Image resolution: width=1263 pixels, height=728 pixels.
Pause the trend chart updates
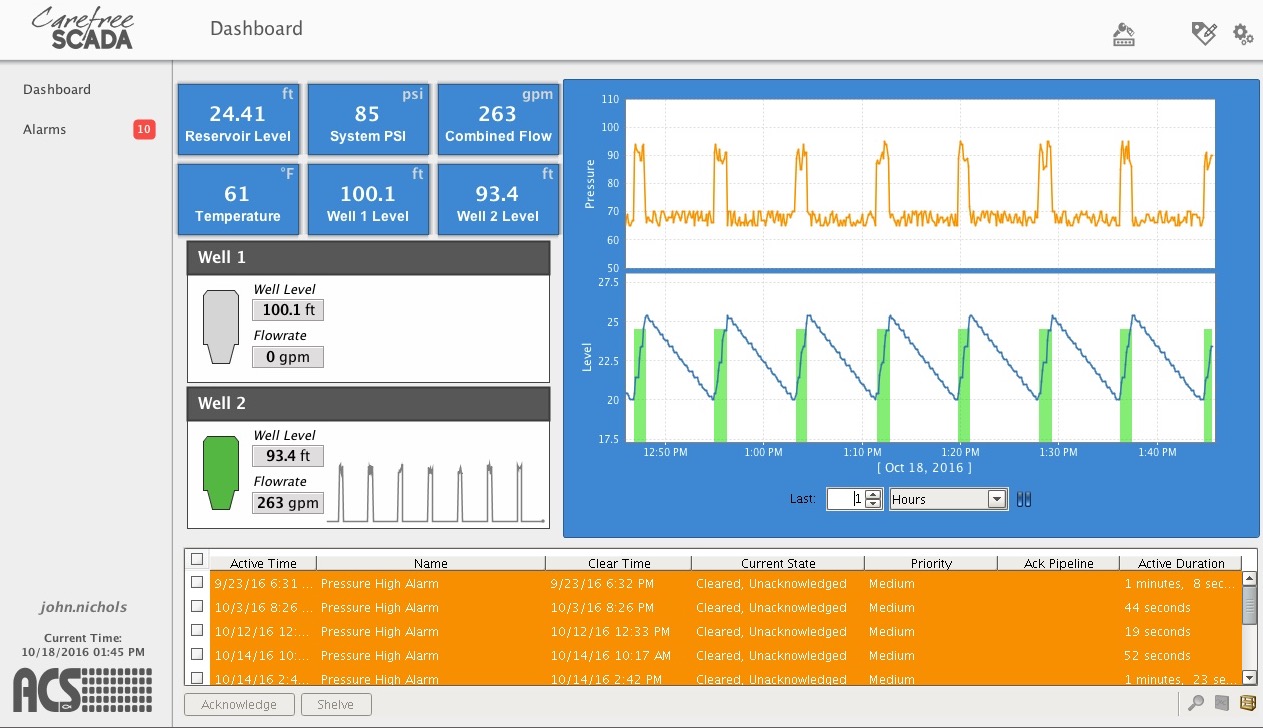tap(1023, 498)
